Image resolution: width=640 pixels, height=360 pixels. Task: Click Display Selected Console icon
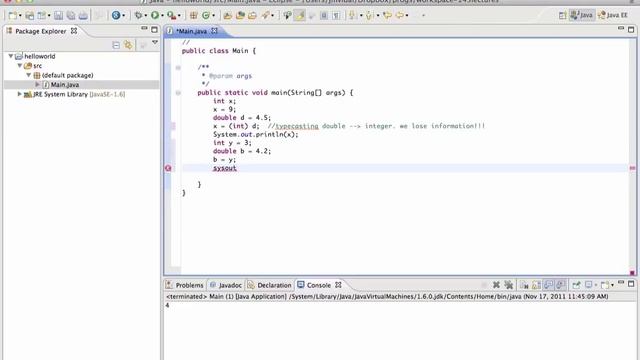pyautogui.click(x=589, y=285)
